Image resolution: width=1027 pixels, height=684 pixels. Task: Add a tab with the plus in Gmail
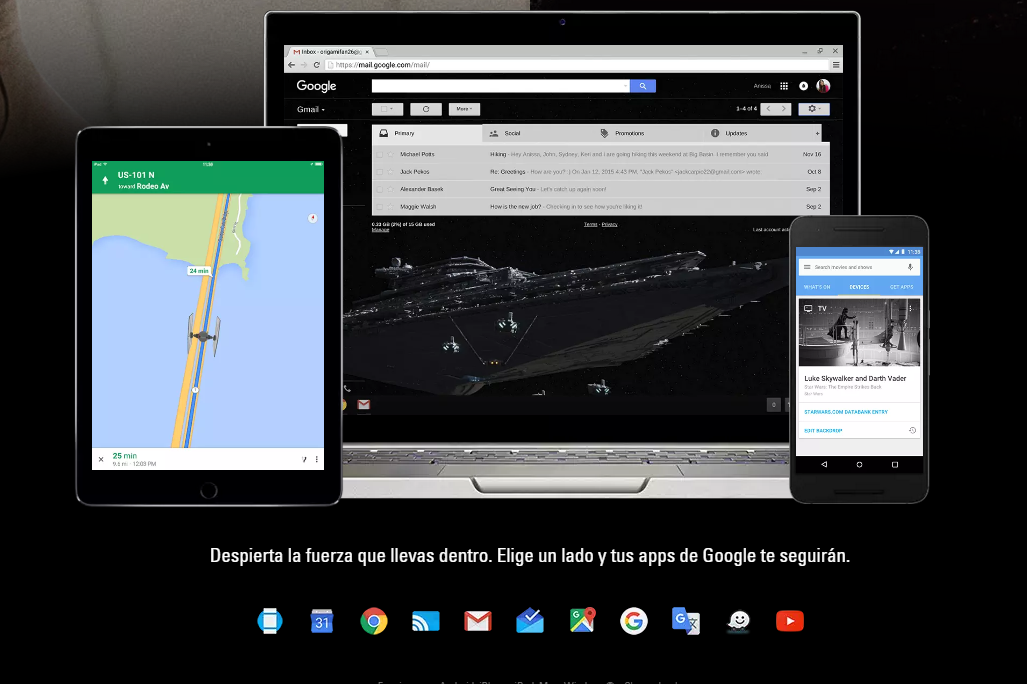(x=817, y=134)
